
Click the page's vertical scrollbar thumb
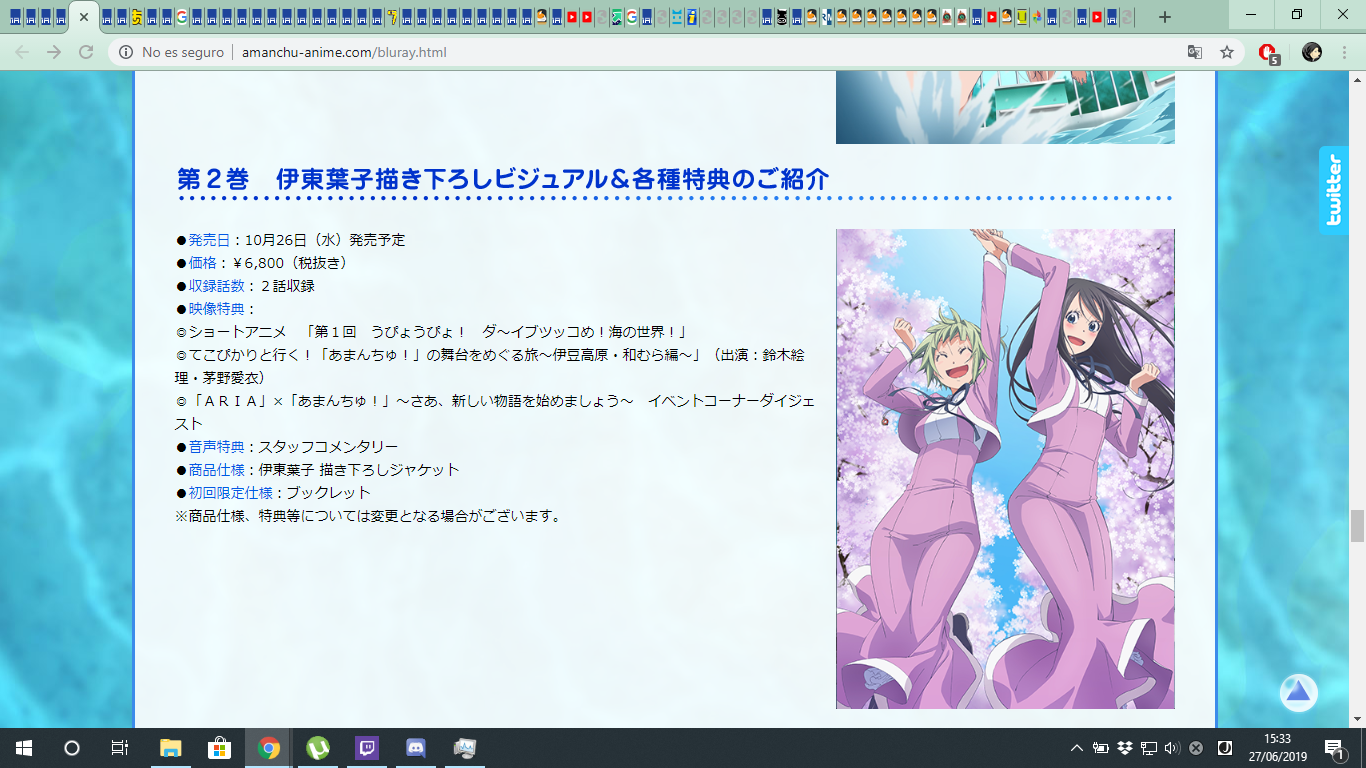click(x=1357, y=525)
